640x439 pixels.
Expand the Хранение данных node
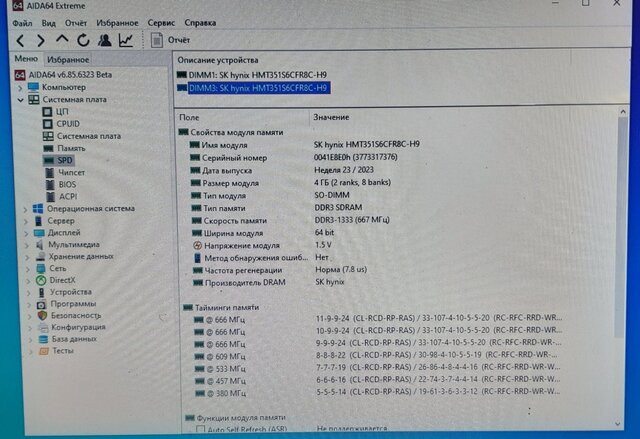(27, 256)
